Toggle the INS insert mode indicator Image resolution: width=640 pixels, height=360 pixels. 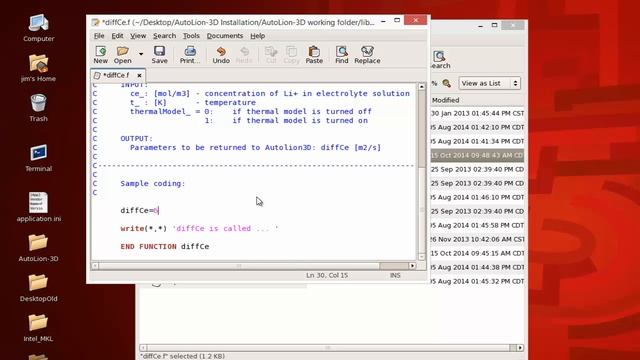pyautogui.click(x=395, y=276)
